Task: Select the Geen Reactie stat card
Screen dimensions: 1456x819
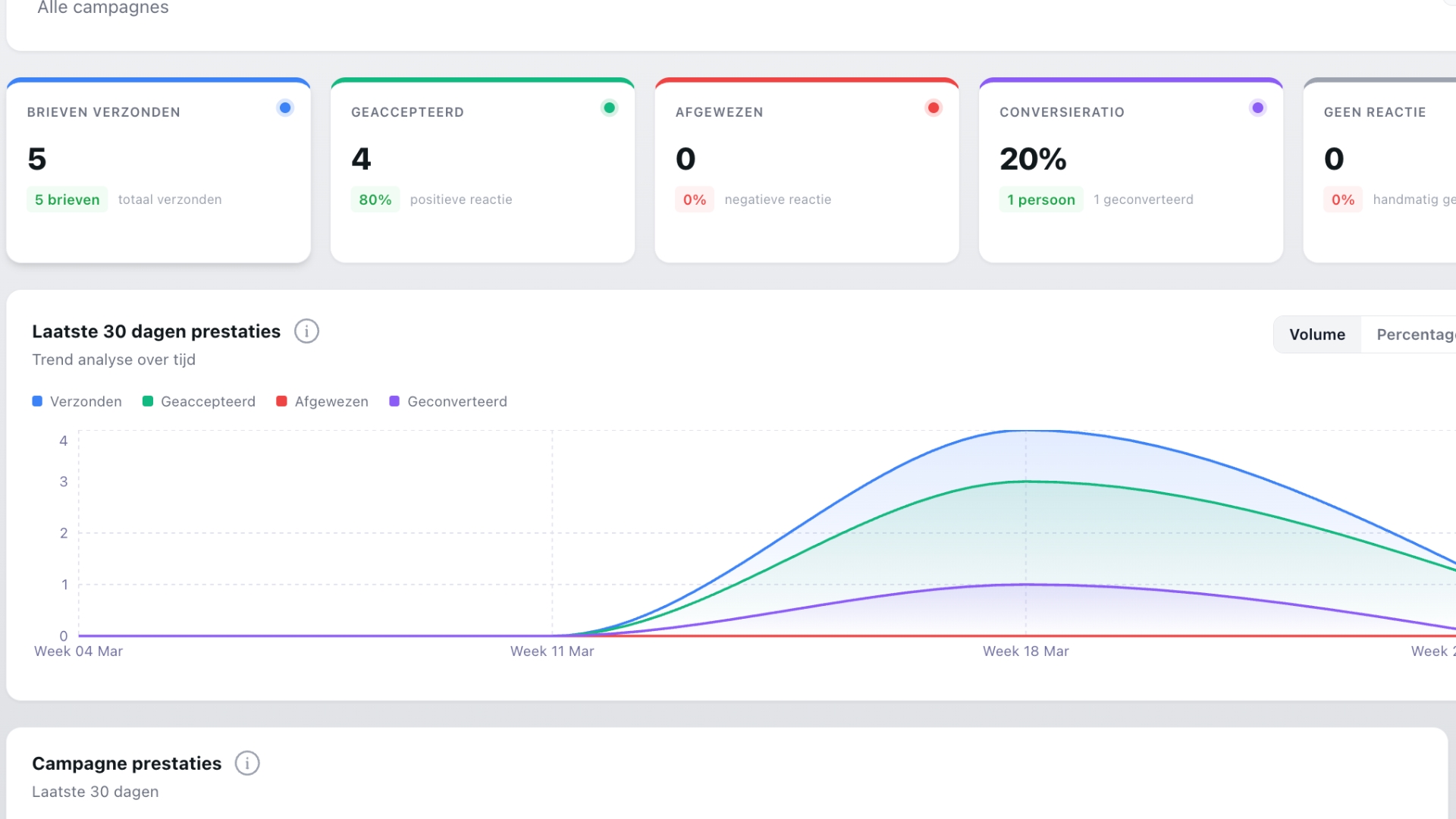Action: (1380, 171)
